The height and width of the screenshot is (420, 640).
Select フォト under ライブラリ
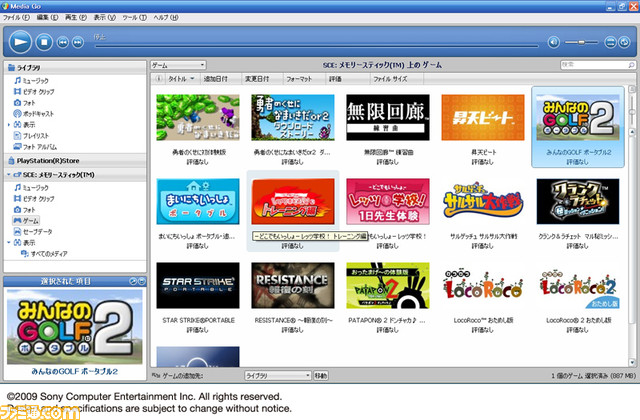coord(24,102)
